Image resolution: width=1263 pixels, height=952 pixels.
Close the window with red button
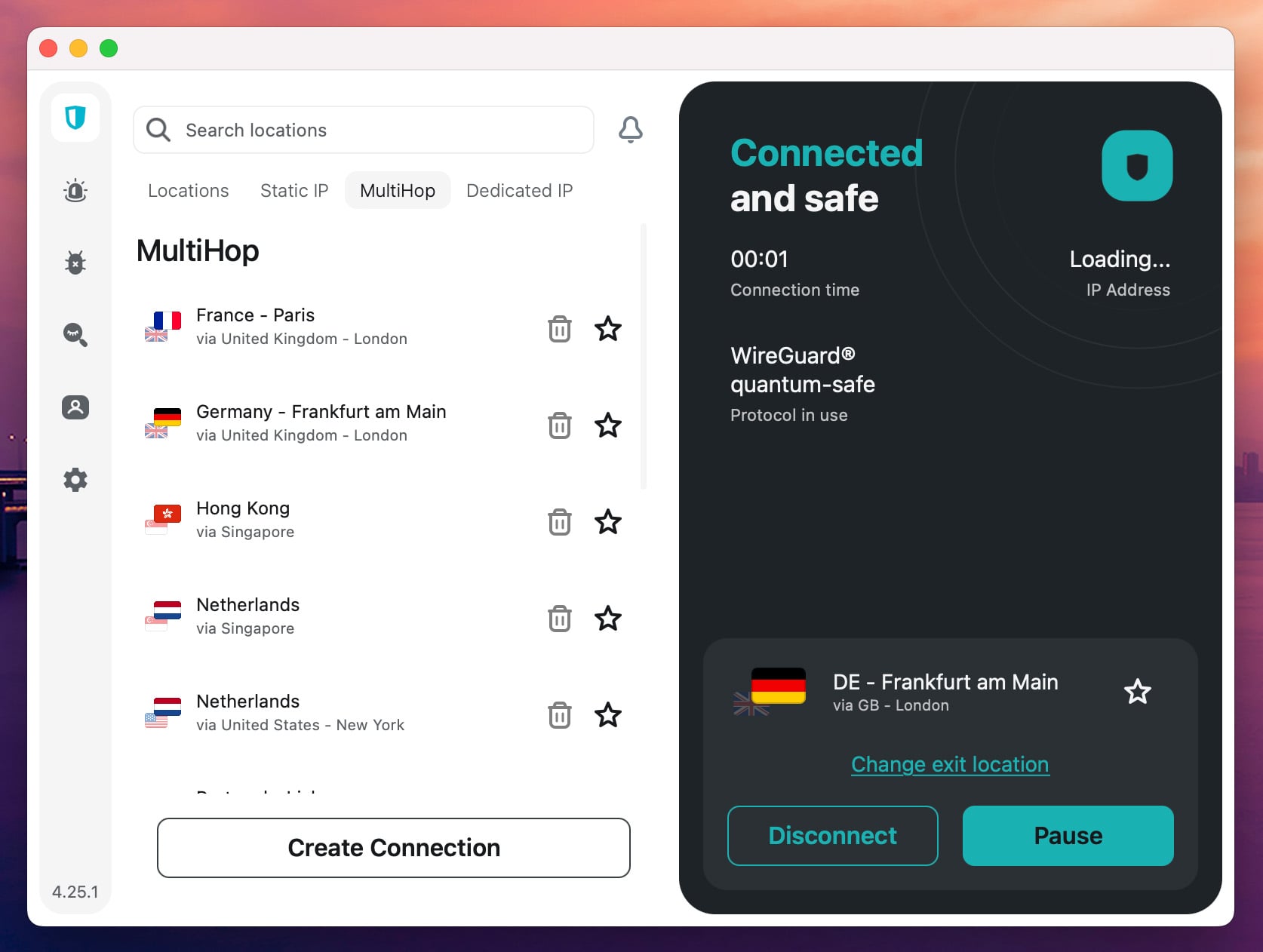[48, 48]
